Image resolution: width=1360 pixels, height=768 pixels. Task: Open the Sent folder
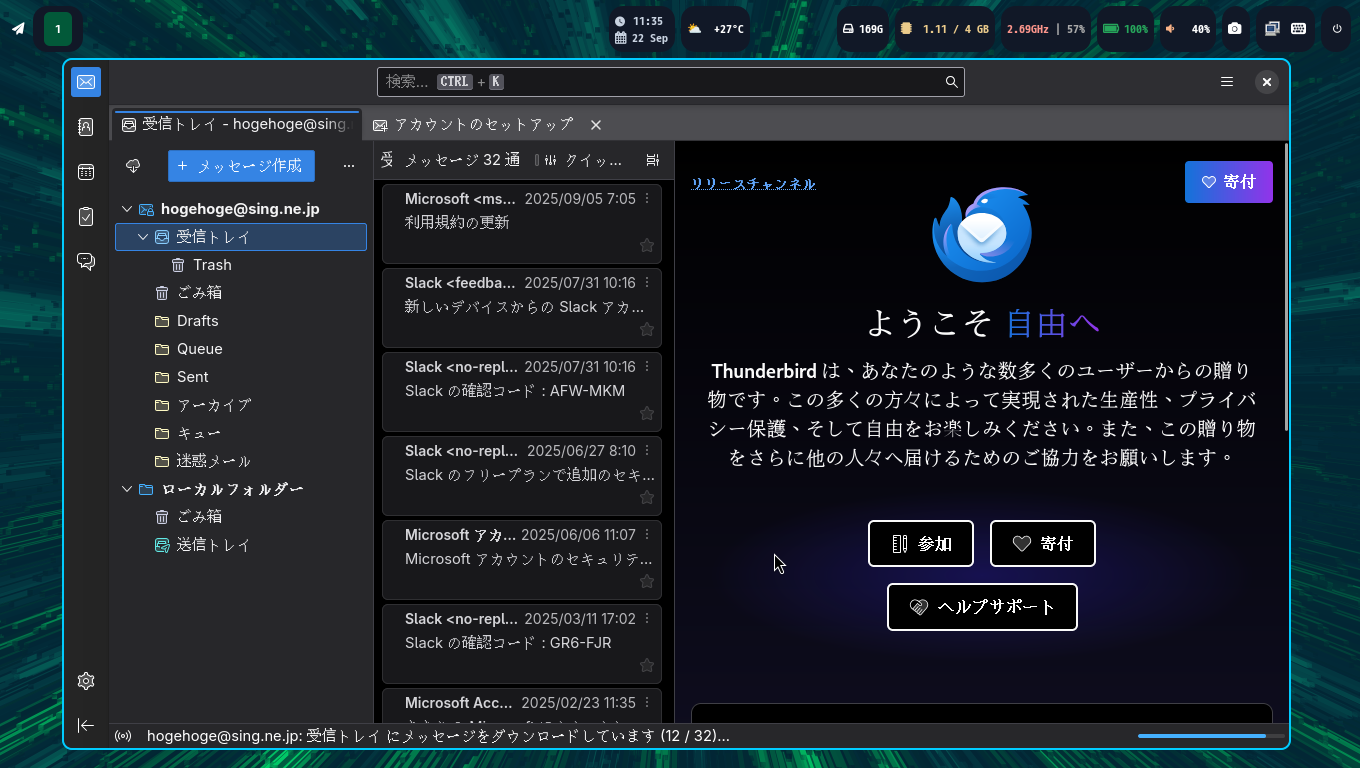[x=241, y=377]
